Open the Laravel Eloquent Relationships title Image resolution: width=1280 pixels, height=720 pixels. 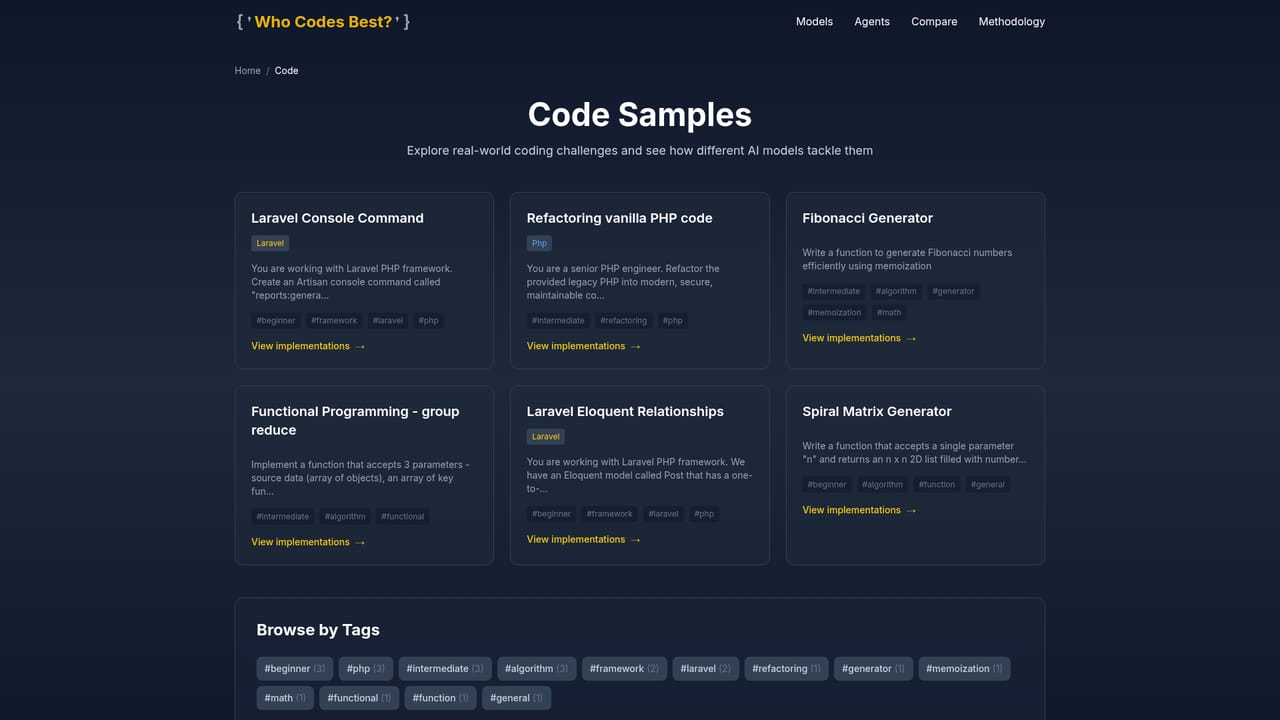(x=625, y=411)
